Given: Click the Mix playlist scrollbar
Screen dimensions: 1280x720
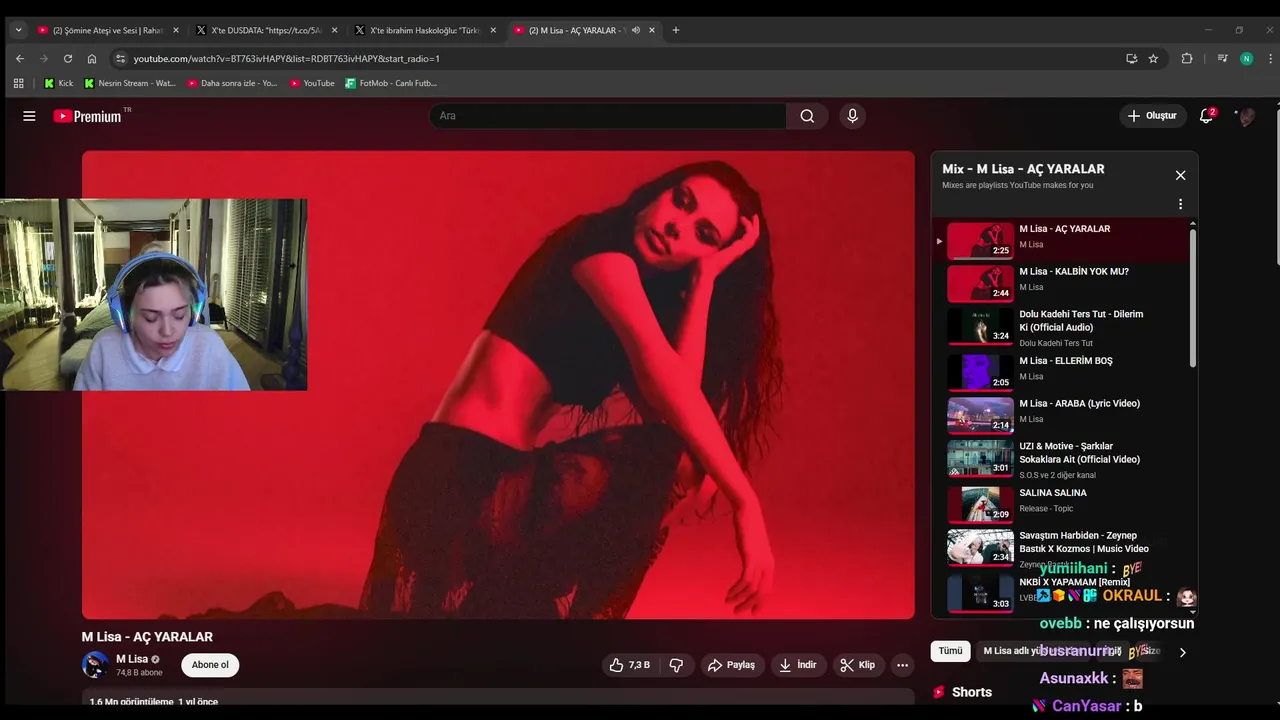Looking at the screenshot, I should (x=1192, y=297).
